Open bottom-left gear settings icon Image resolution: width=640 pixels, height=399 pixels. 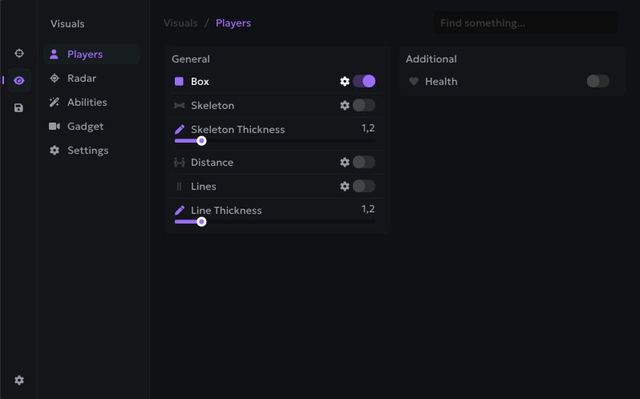tap(19, 380)
